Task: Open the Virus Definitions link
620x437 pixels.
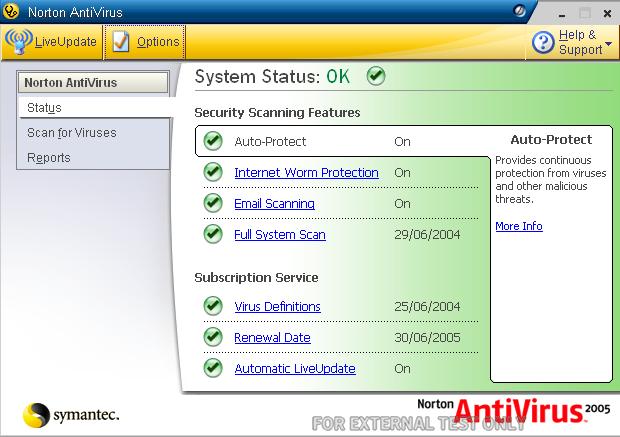Action: (277, 306)
